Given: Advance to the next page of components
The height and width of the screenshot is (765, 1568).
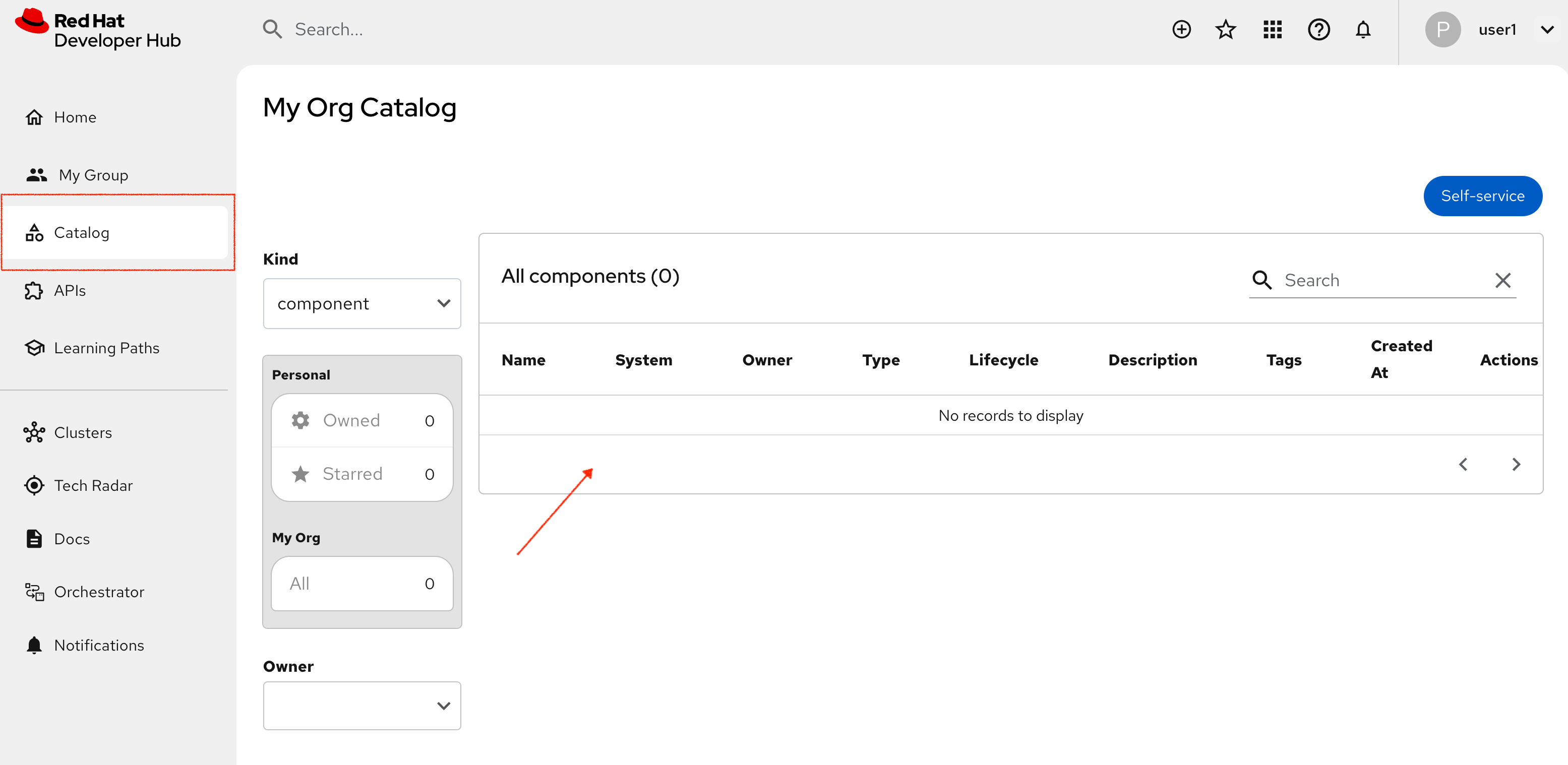Looking at the screenshot, I should coord(1516,464).
